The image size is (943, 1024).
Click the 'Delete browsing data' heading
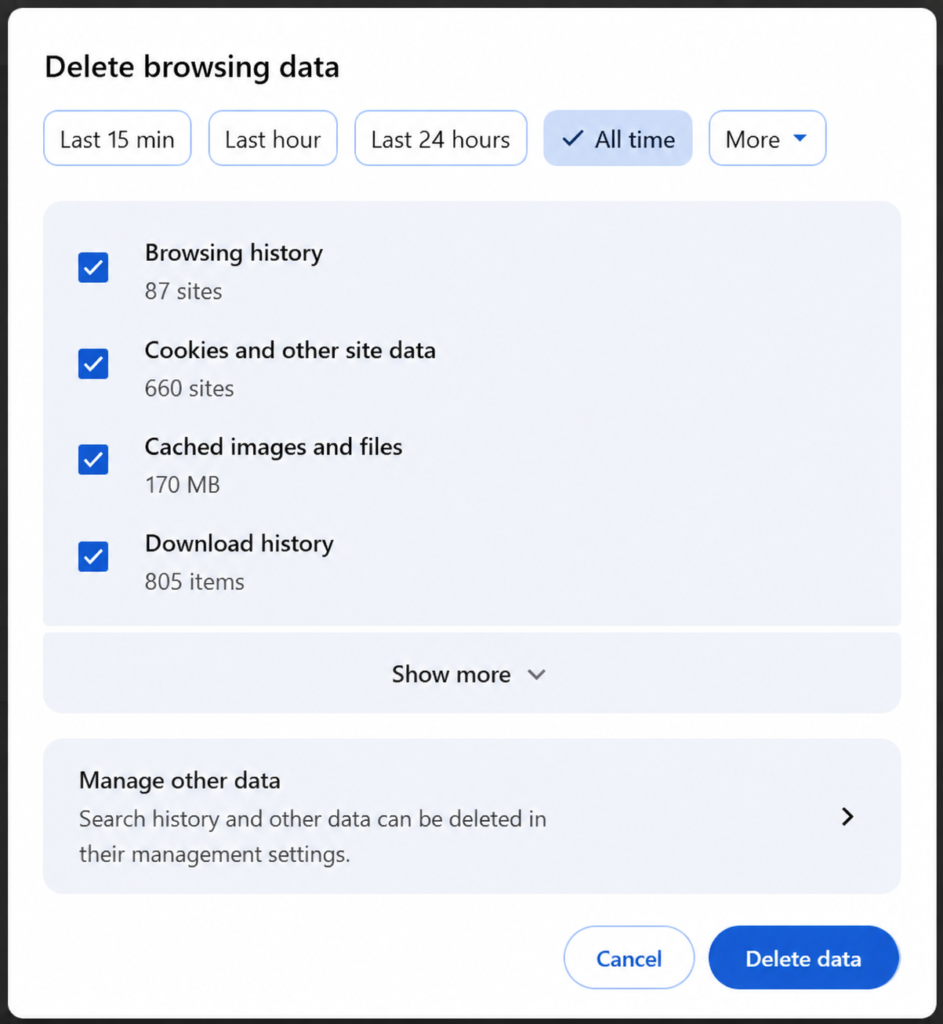point(192,67)
